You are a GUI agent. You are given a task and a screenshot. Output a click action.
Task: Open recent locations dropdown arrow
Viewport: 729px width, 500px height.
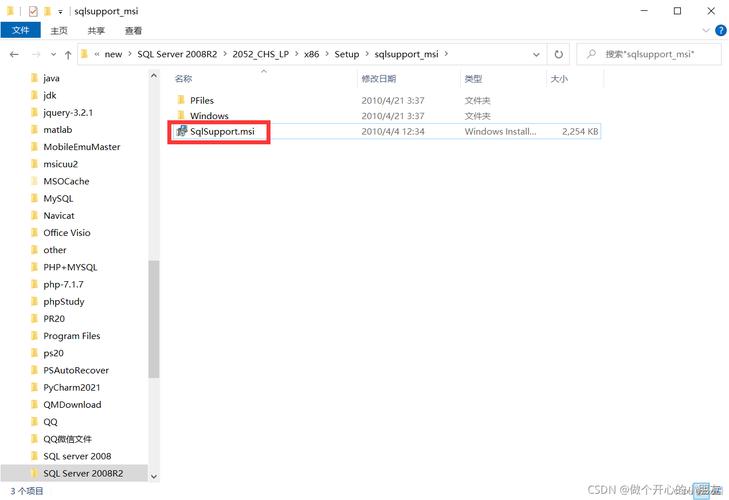53,55
